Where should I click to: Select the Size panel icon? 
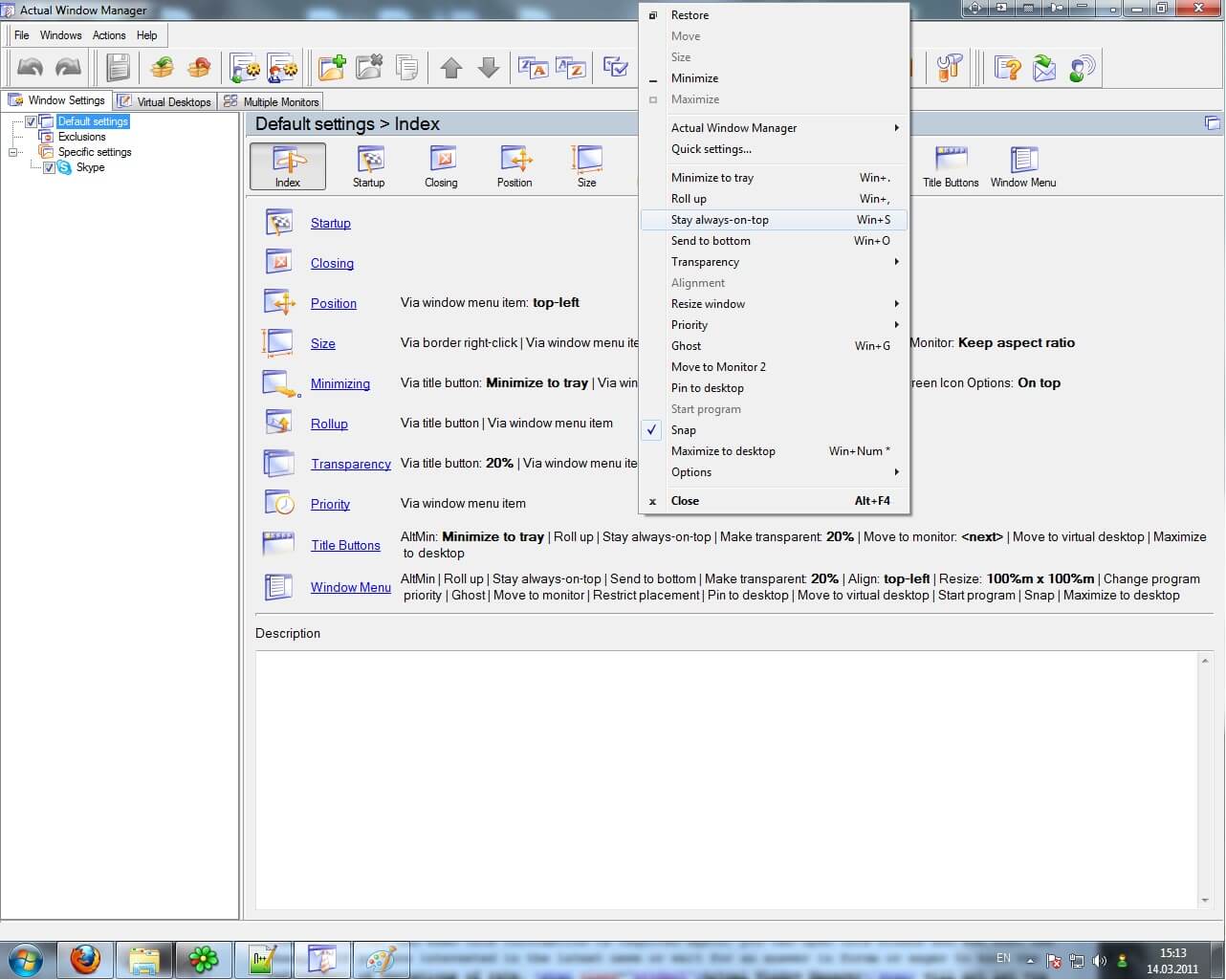pos(587,166)
